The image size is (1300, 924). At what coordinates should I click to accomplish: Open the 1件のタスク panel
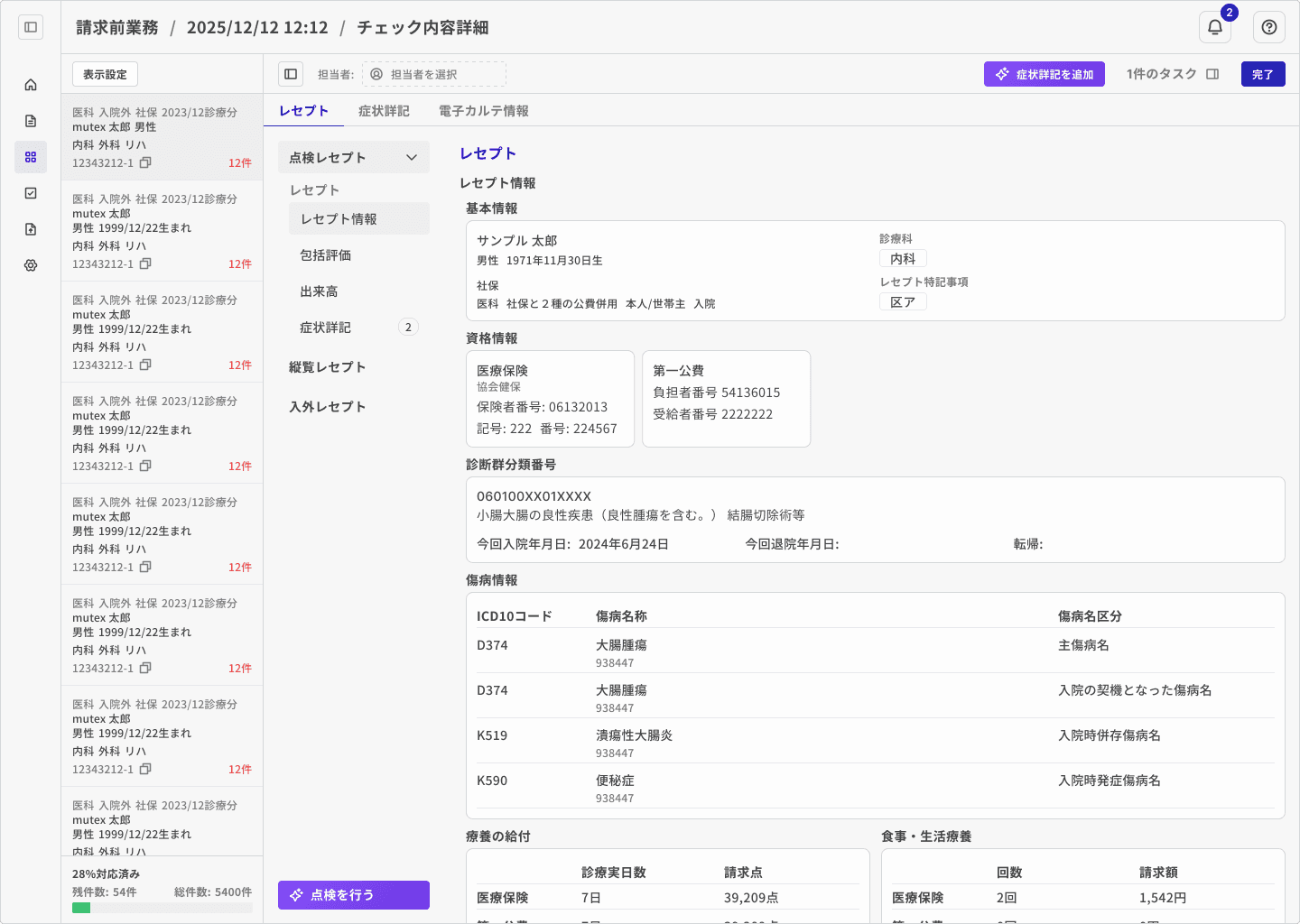click(x=1173, y=74)
